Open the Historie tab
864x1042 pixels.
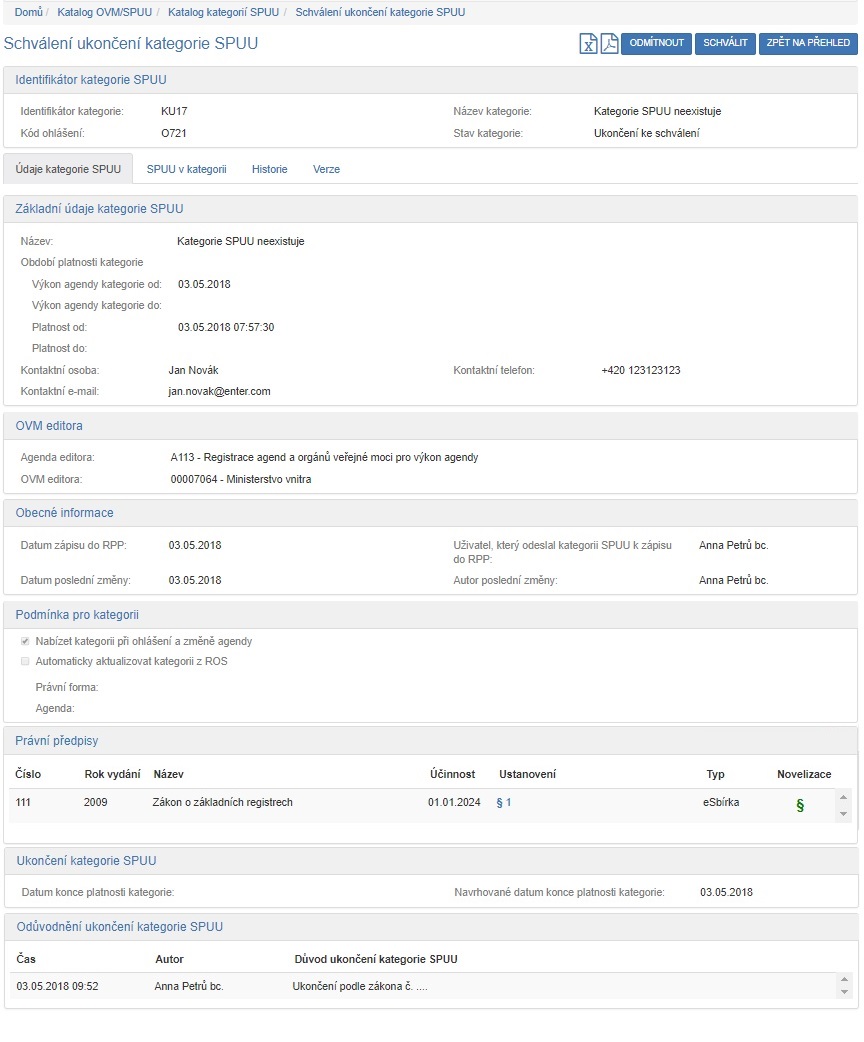tap(269, 169)
